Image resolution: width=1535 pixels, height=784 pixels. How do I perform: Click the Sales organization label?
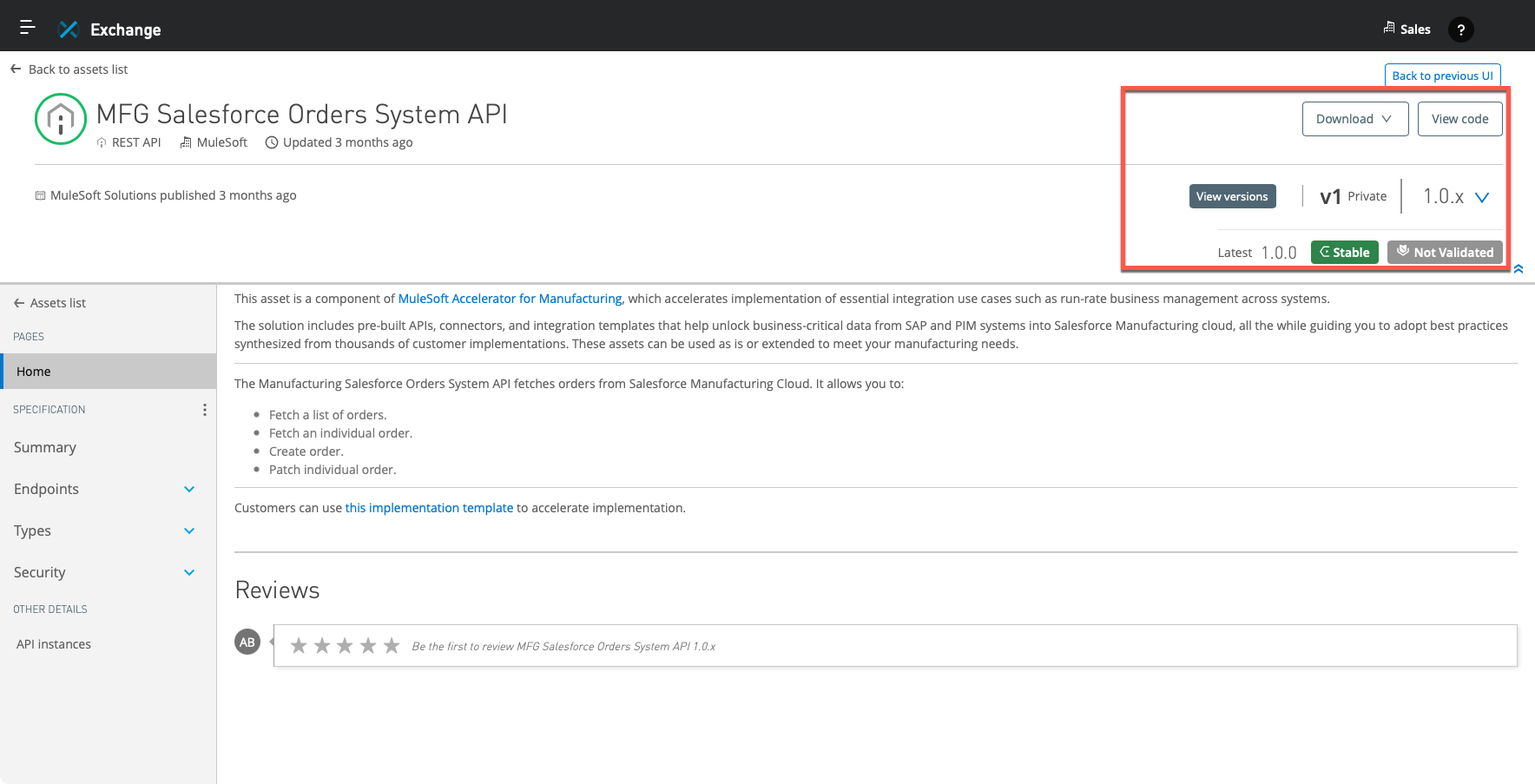pos(1415,30)
